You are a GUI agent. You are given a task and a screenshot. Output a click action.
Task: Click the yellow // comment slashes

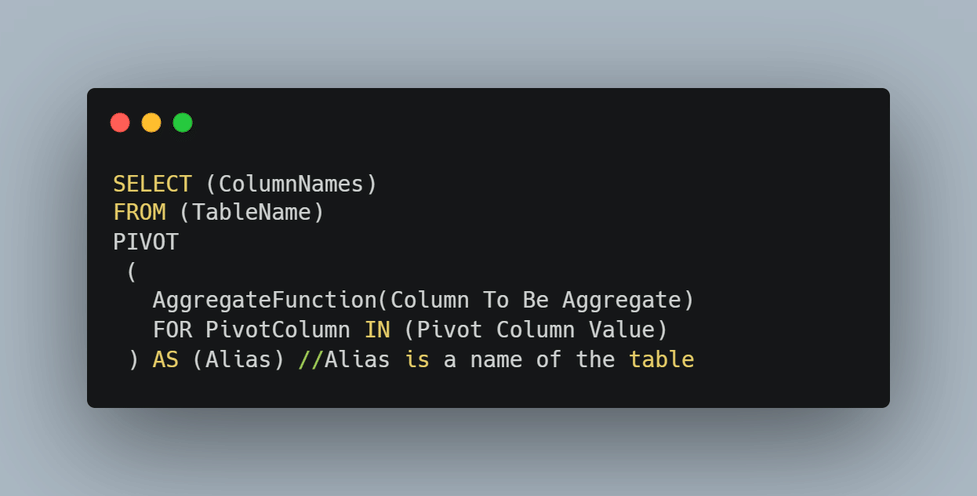click(x=310, y=359)
